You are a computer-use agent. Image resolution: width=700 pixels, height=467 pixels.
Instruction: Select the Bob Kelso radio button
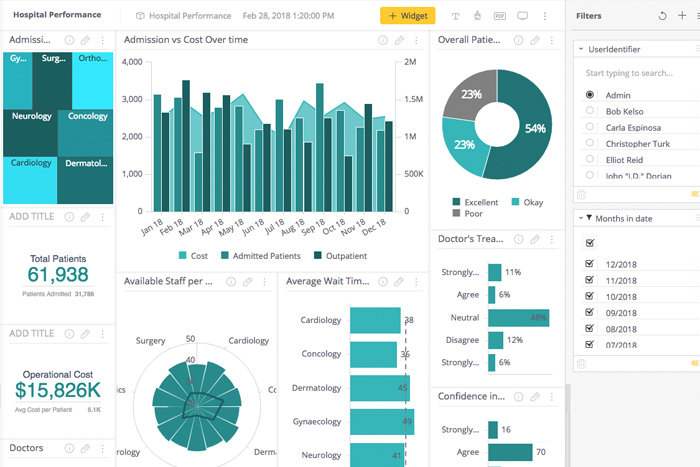590,111
